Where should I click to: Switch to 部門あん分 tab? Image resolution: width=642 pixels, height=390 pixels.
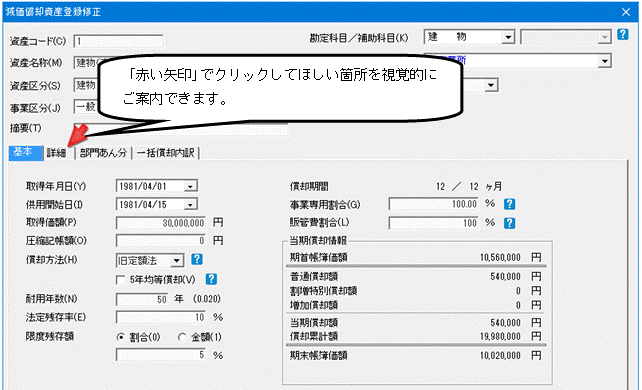click(x=103, y=153)
